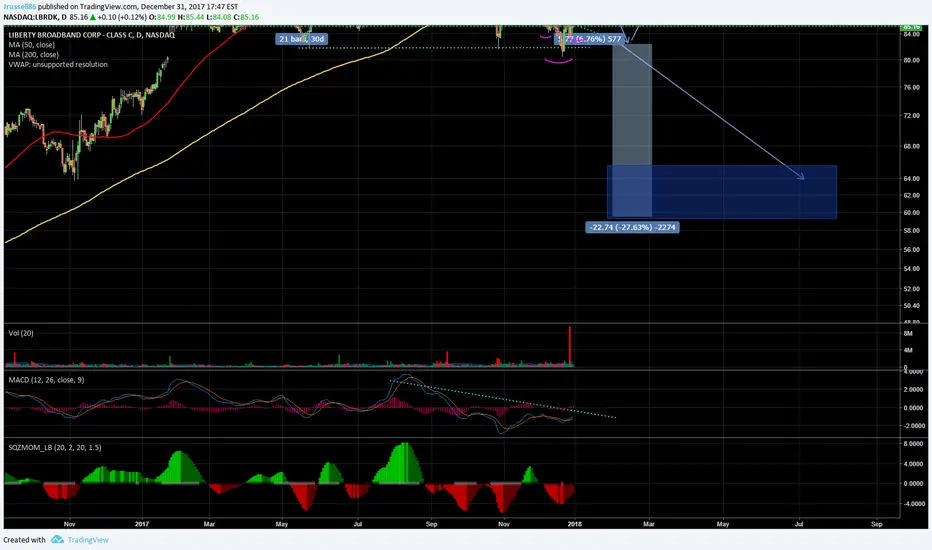The image size is (932, 550).
Task: Select the MA (50, close) indicator label
Action: click(32, 45)
